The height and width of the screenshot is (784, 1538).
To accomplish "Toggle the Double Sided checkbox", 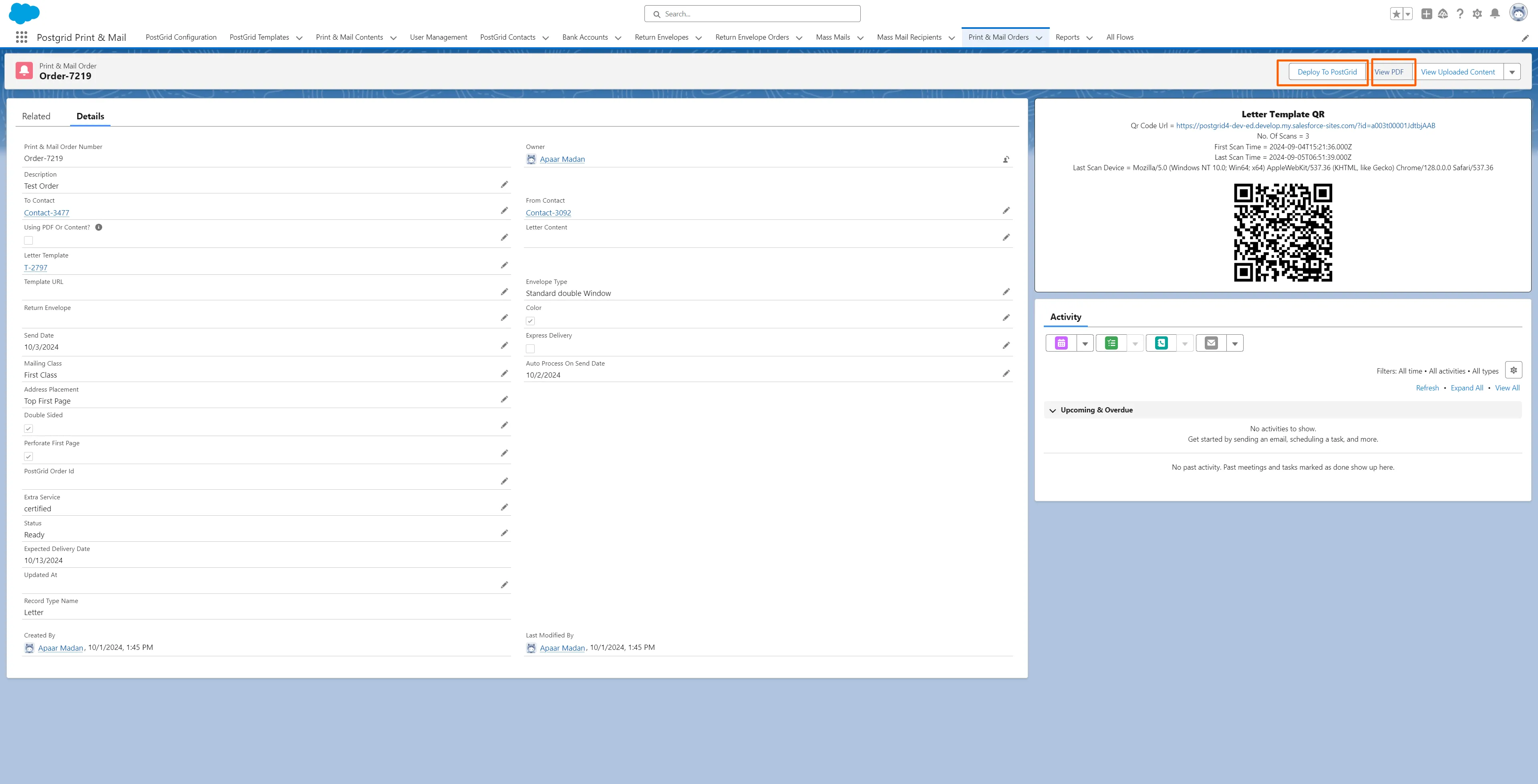I will point(29,429).
